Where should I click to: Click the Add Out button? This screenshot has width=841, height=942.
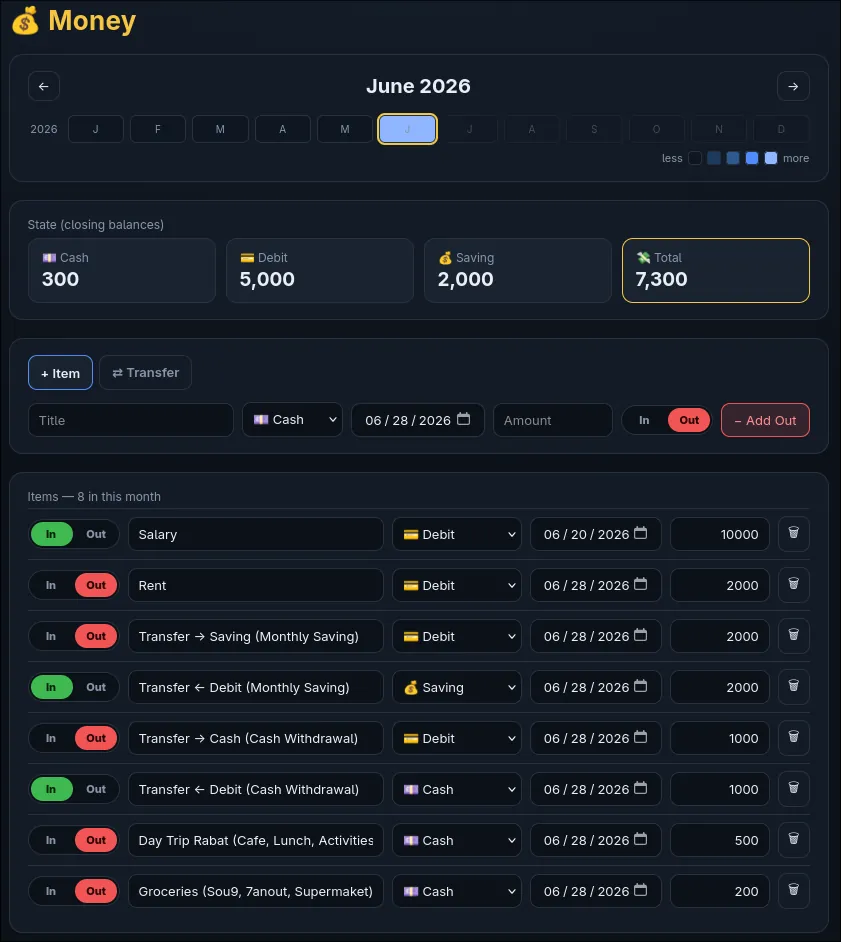point(765,421)
